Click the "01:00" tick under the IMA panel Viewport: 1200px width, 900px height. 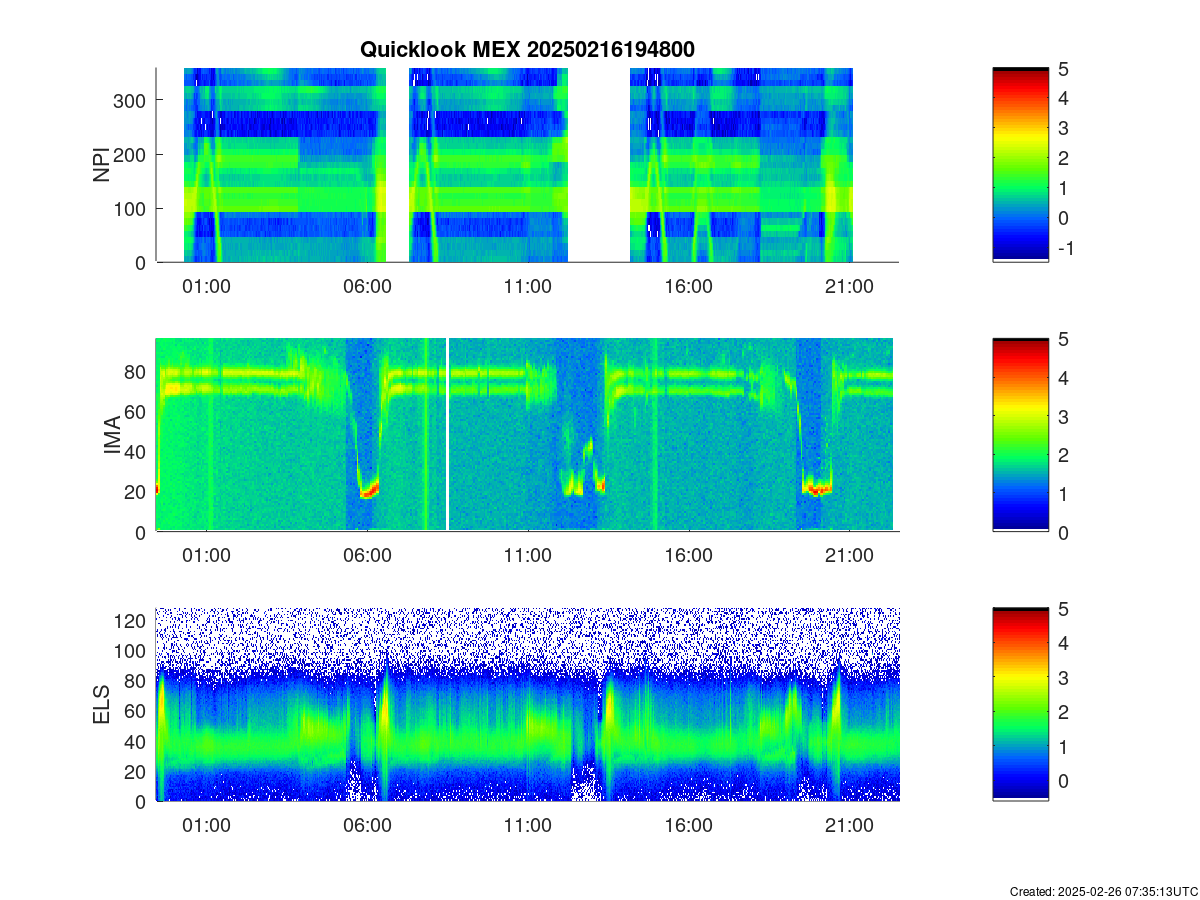[207, 555]
